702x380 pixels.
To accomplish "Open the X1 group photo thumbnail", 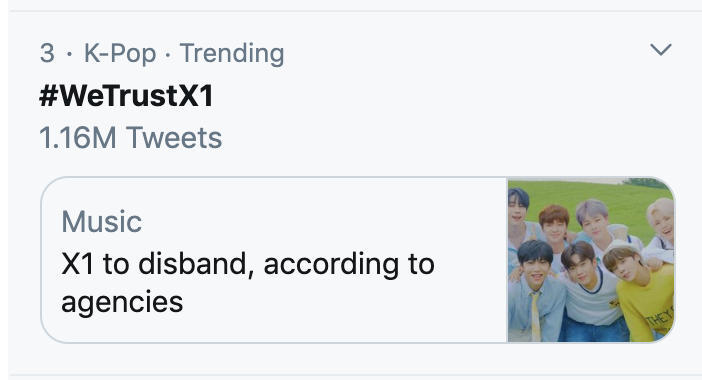I will click(x=591, y=260).
